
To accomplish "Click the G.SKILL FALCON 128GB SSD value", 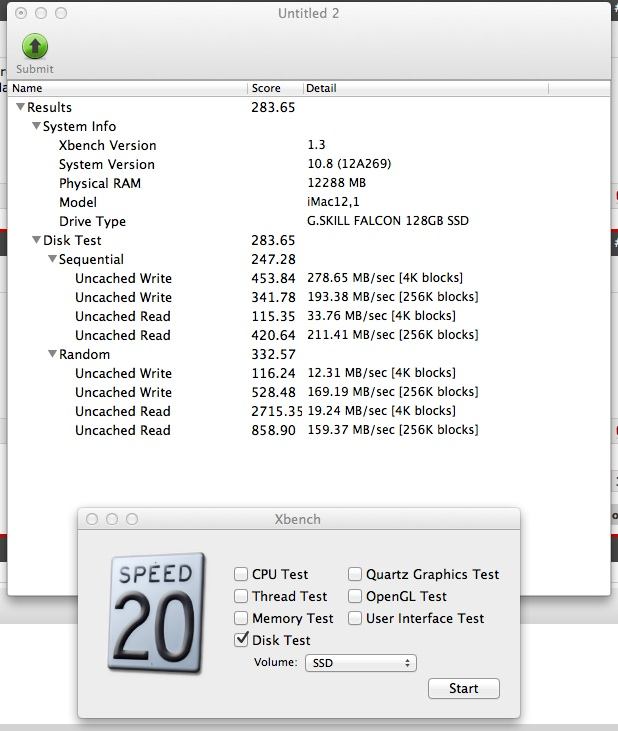I will click(388, 221).
